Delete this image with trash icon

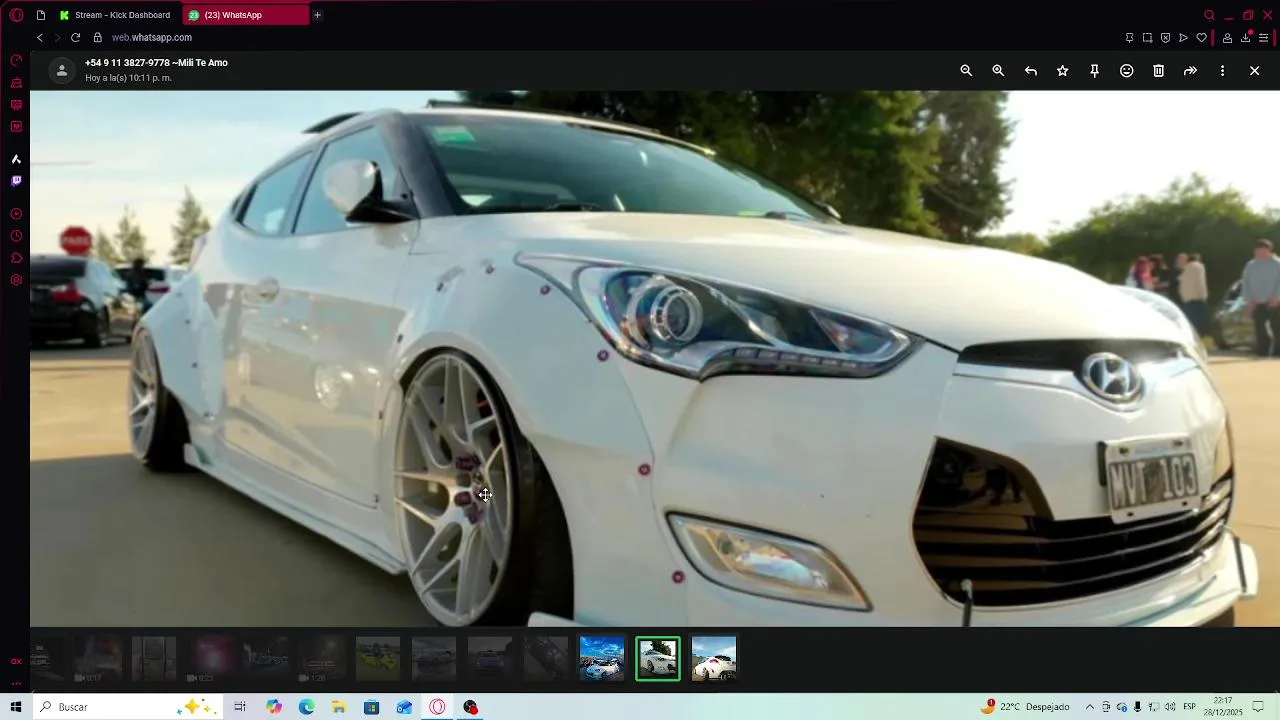pos(1158,71)
